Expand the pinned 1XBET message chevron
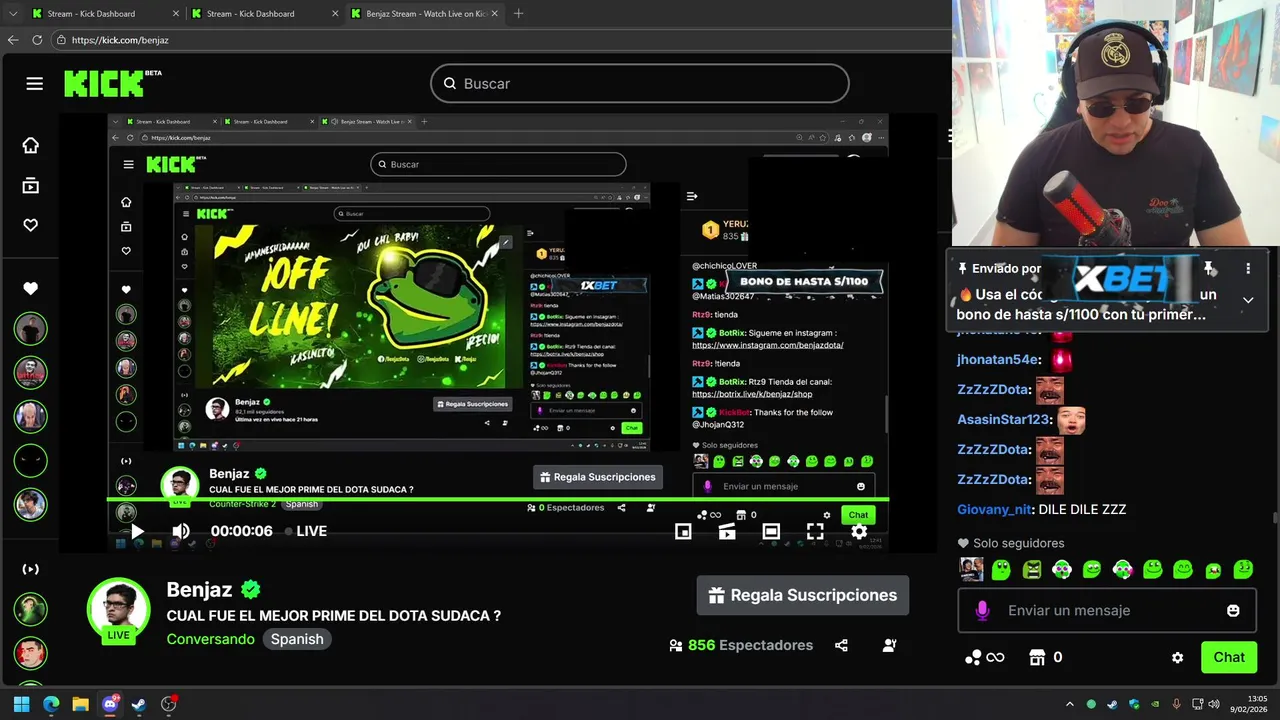The image size is (1280, 720). pyautogui.click(x=1248, y=300)
